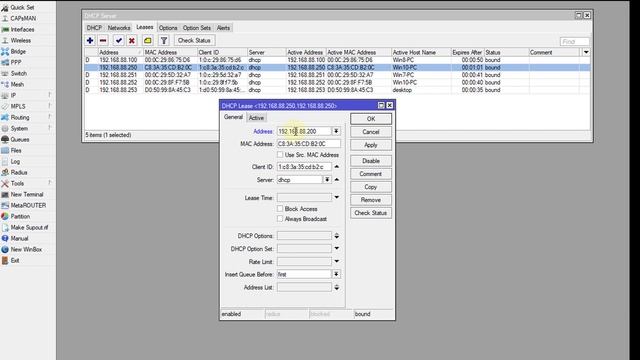Image resolution: width=640 pixels, height=360 pixels.
Task: Open Bridge menu
Action: point(18,51)
